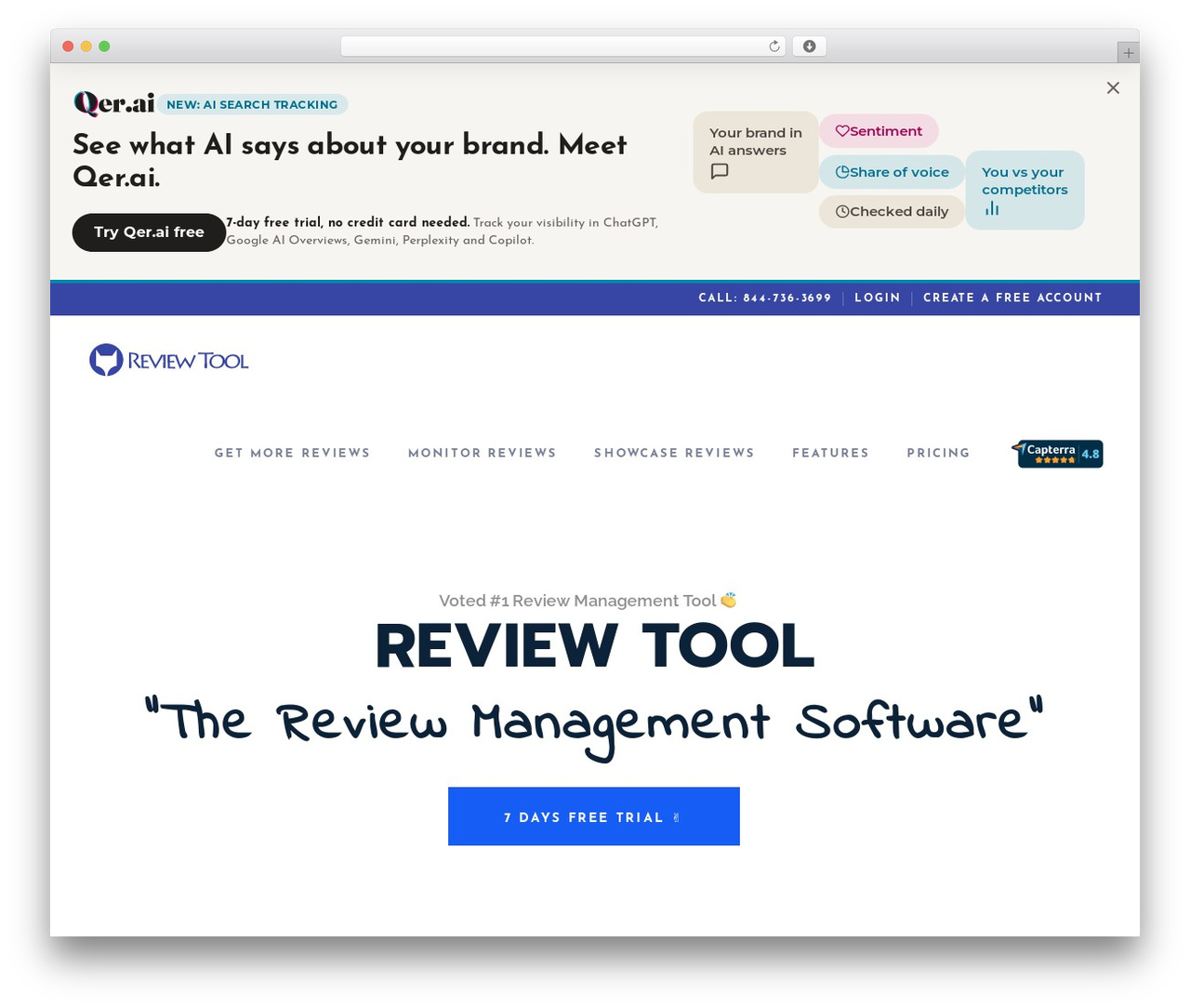Viewport: 1190px width, 1008px height.
Task: Close the Qer.ai promo banner
Action: tap(1113, 87)
